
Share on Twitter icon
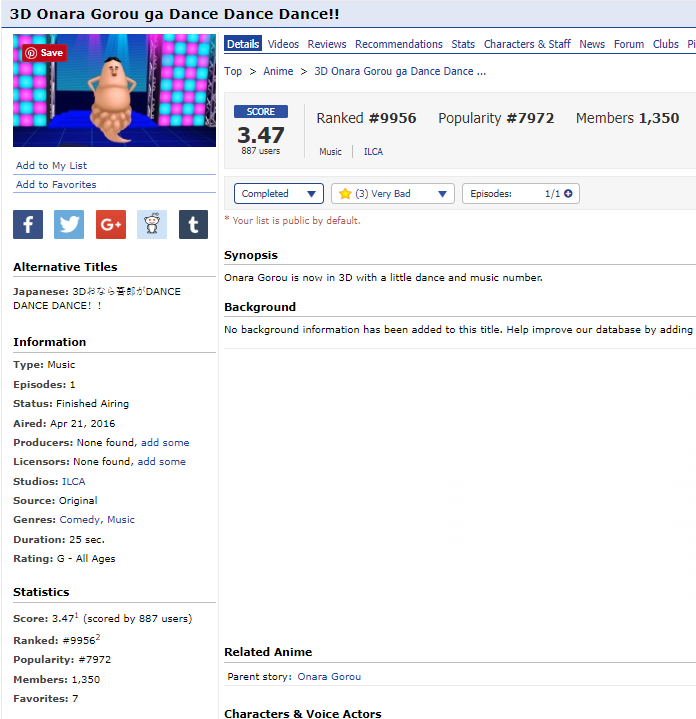[x=69, y=224]
